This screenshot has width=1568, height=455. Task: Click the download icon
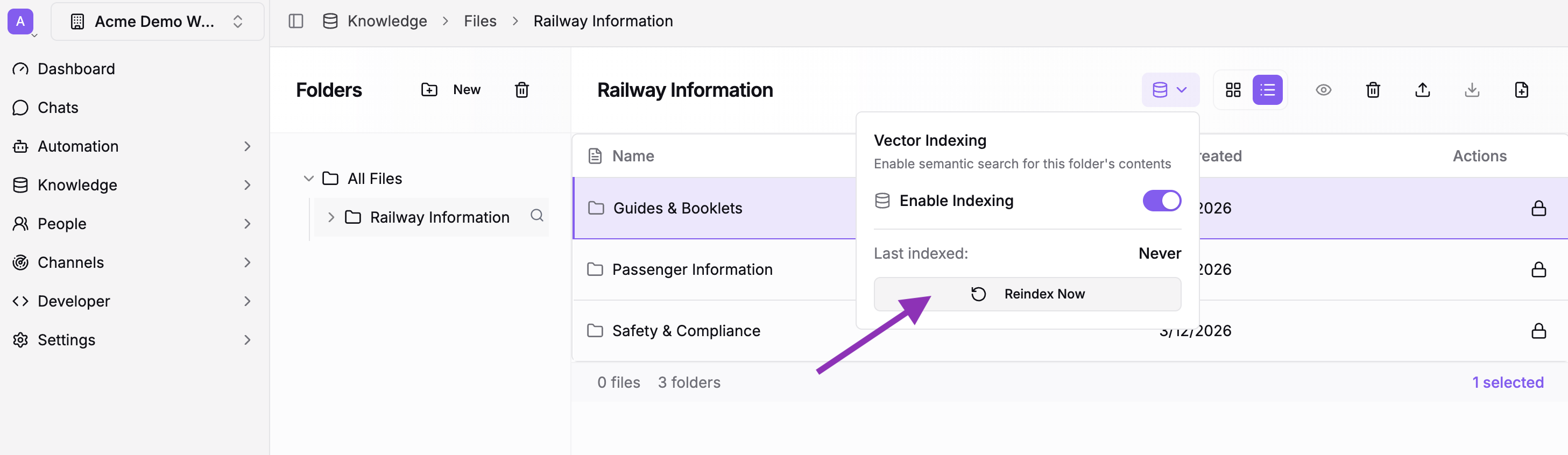[x=1472, y=89]
